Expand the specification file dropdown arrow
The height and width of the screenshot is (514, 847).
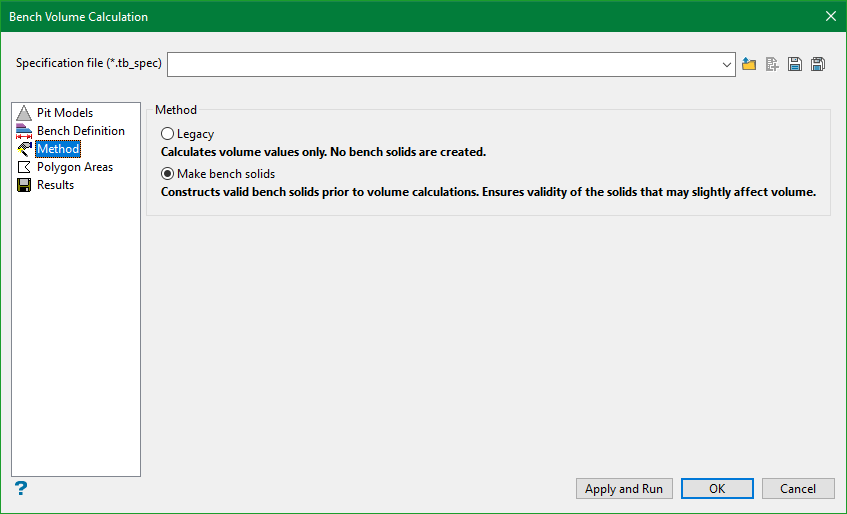[x=727, y=65]
